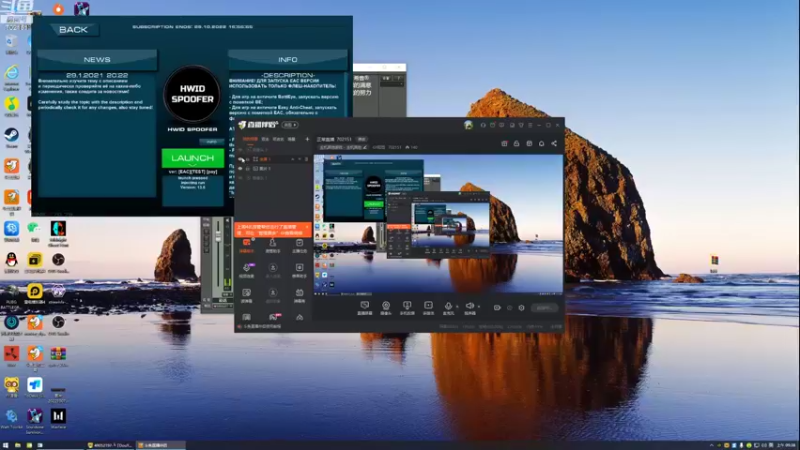Open the hamburger menu in the streaming app title bar
The height and width of the screenshot is (450, 800).
click(x=530, y=125)
